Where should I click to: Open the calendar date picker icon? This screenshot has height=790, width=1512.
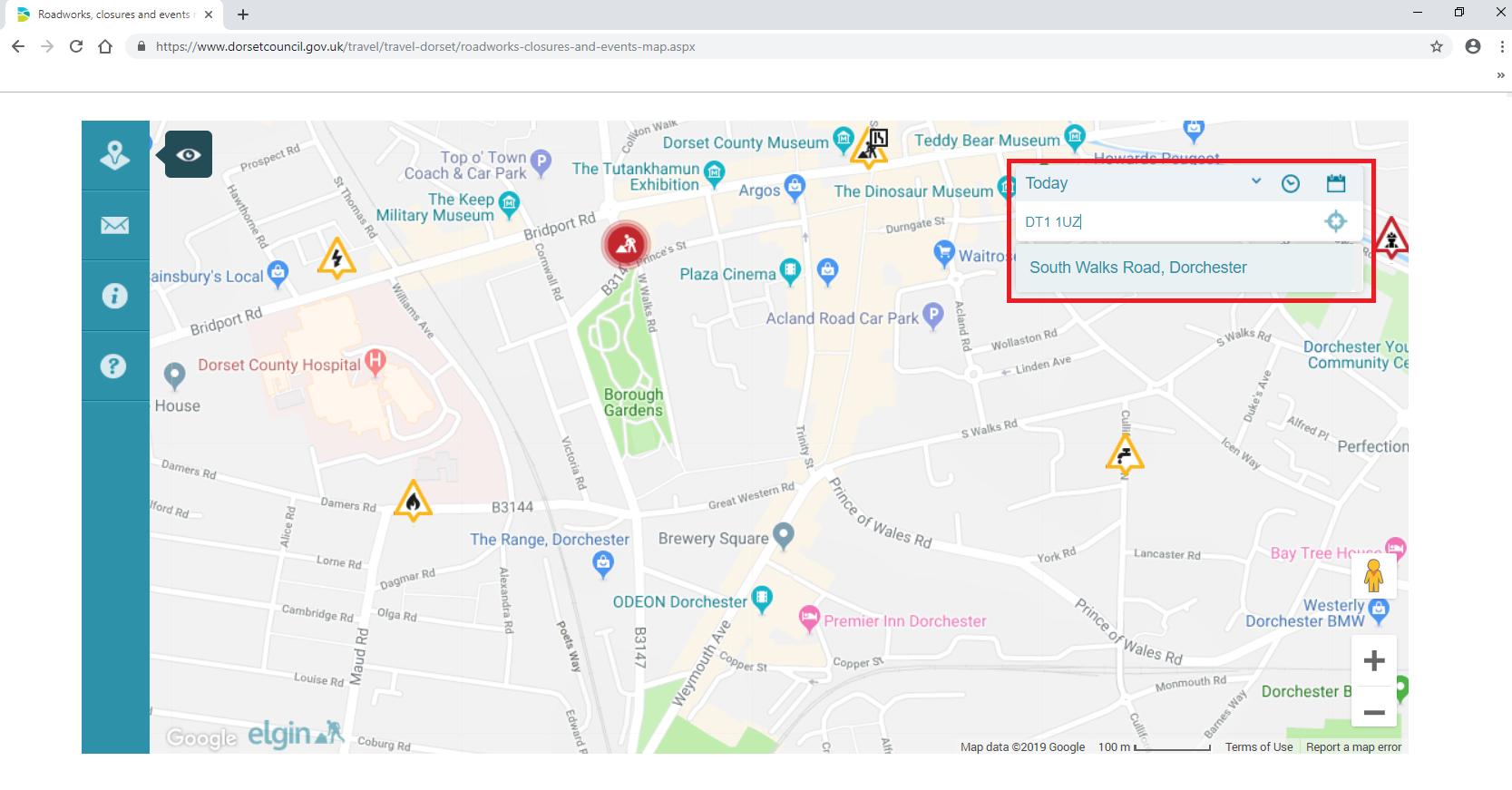coord(1336,183)
